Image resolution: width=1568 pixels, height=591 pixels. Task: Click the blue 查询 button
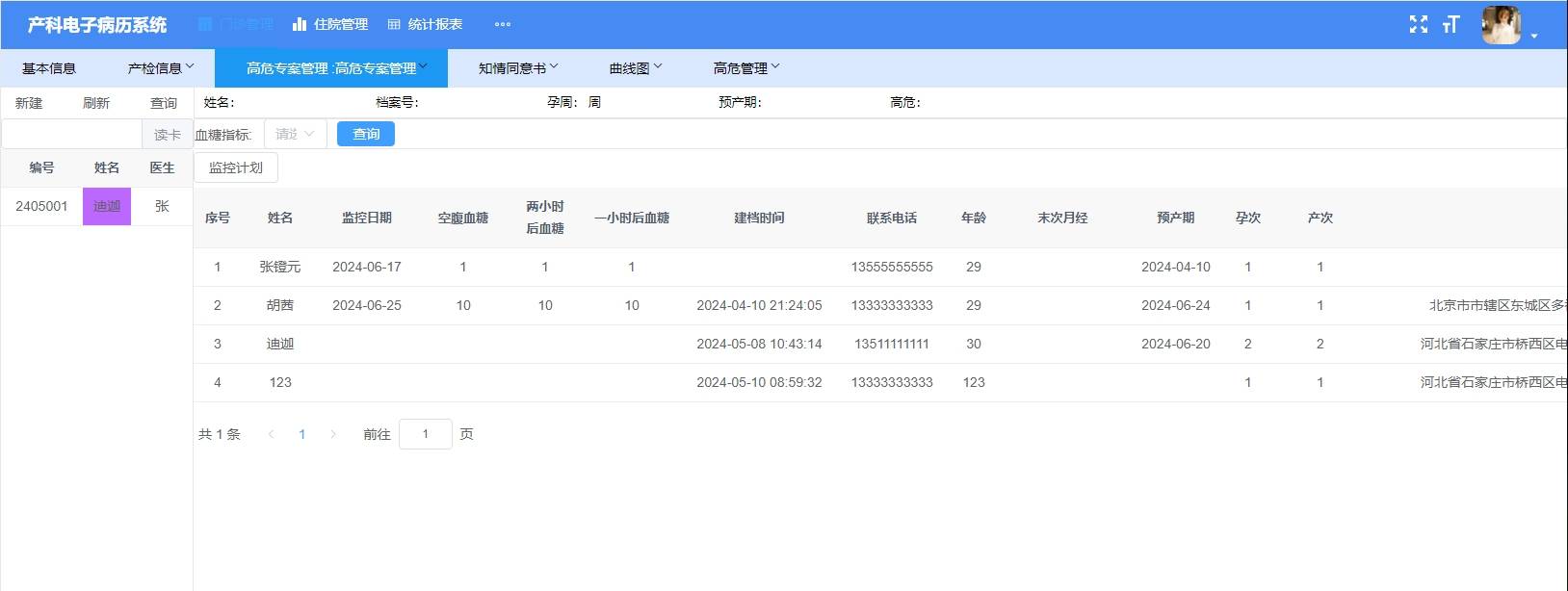pos(366,134)
